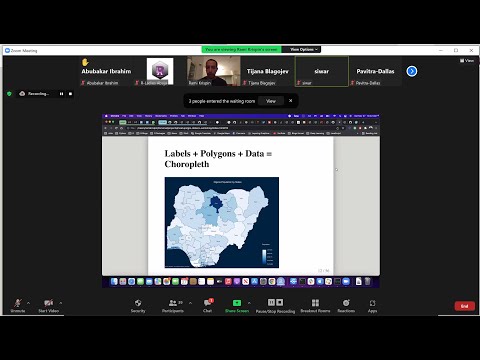Click the Unmute microphone icon
This screenshot has height=360, width=480.
17,303
